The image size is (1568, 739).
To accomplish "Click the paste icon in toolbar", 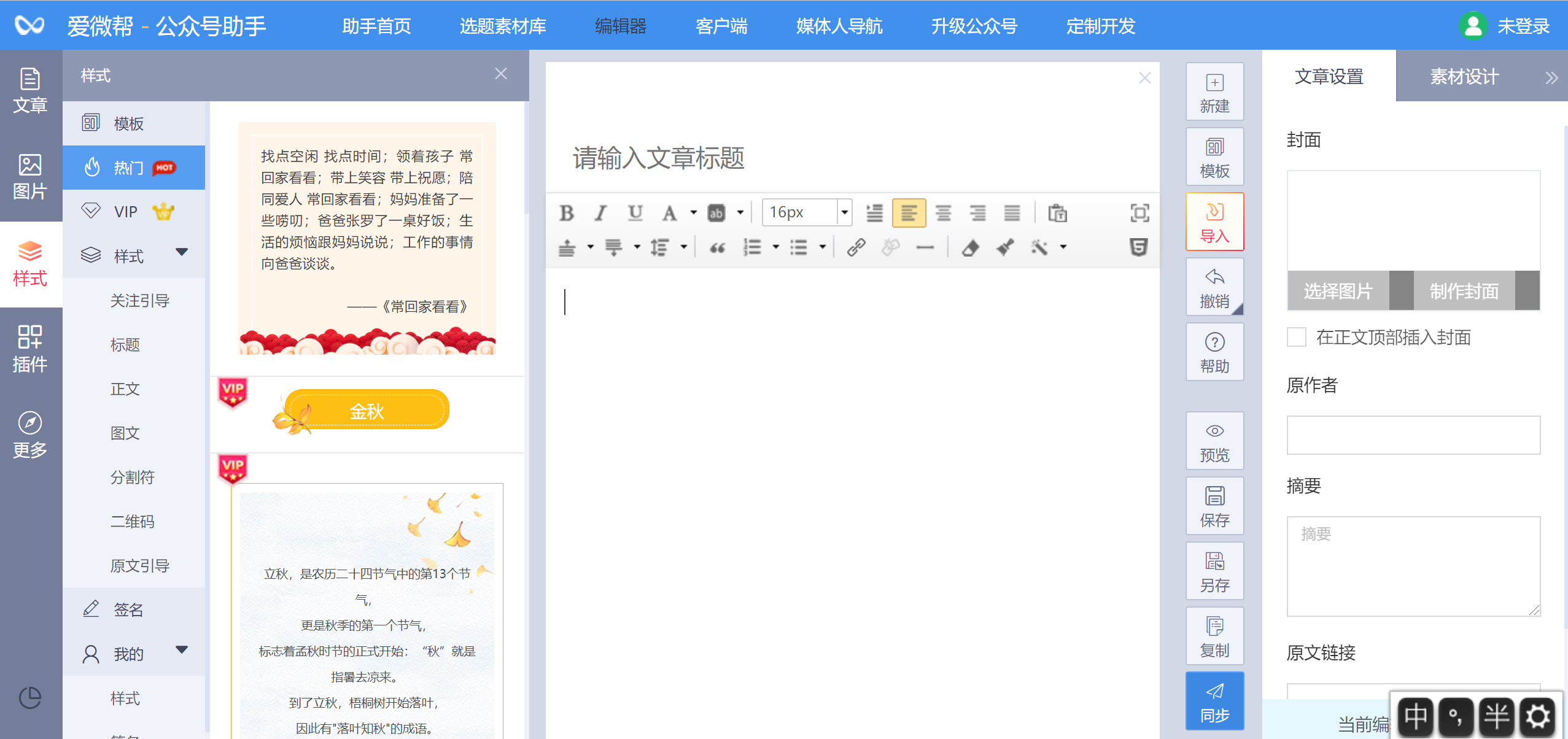I will coord(1057,213).
